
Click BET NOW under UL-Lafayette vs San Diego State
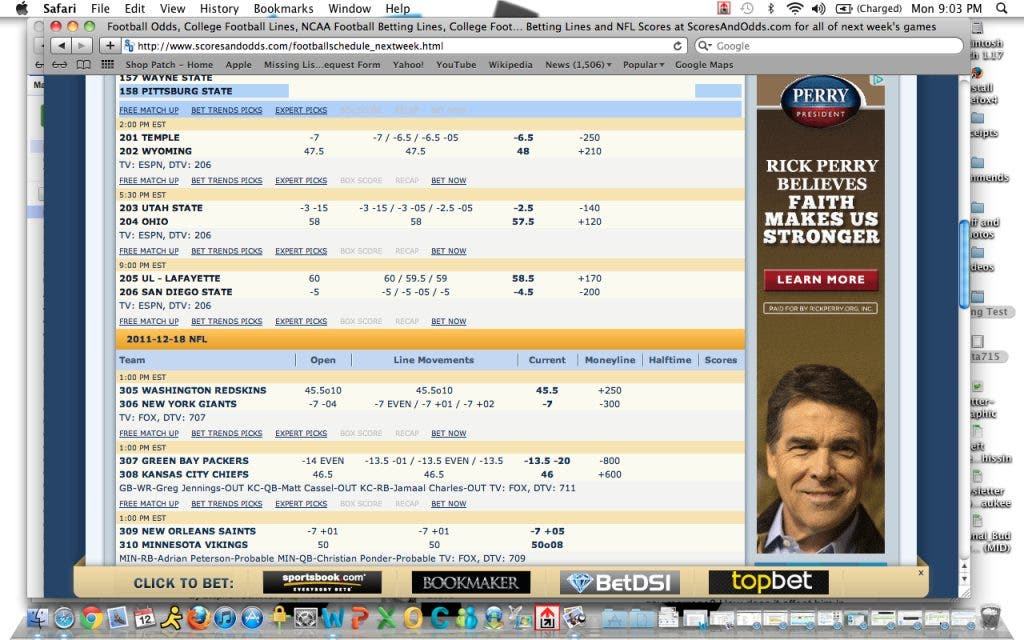click(x=449, y=321)
